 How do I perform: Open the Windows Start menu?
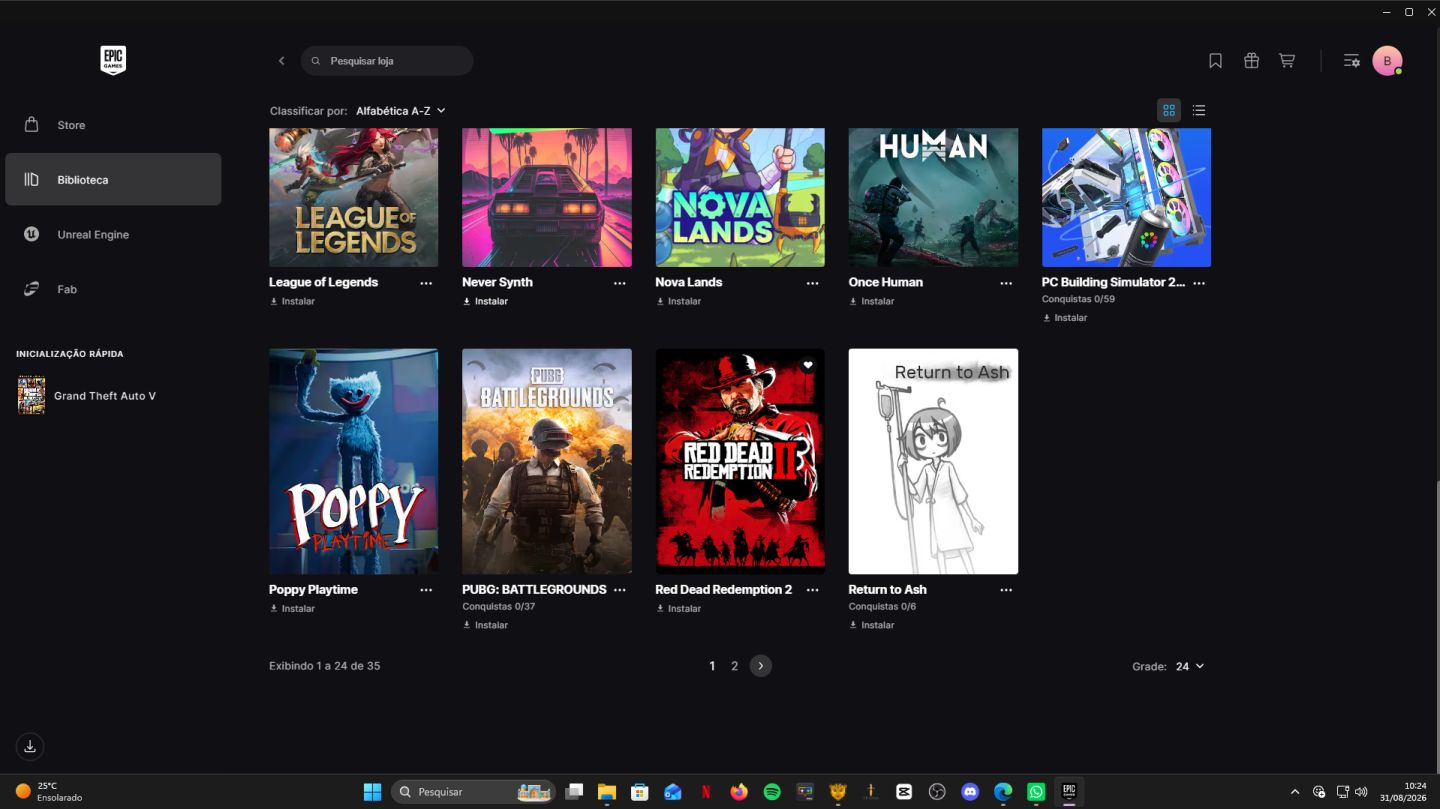(x=372, y=792)
